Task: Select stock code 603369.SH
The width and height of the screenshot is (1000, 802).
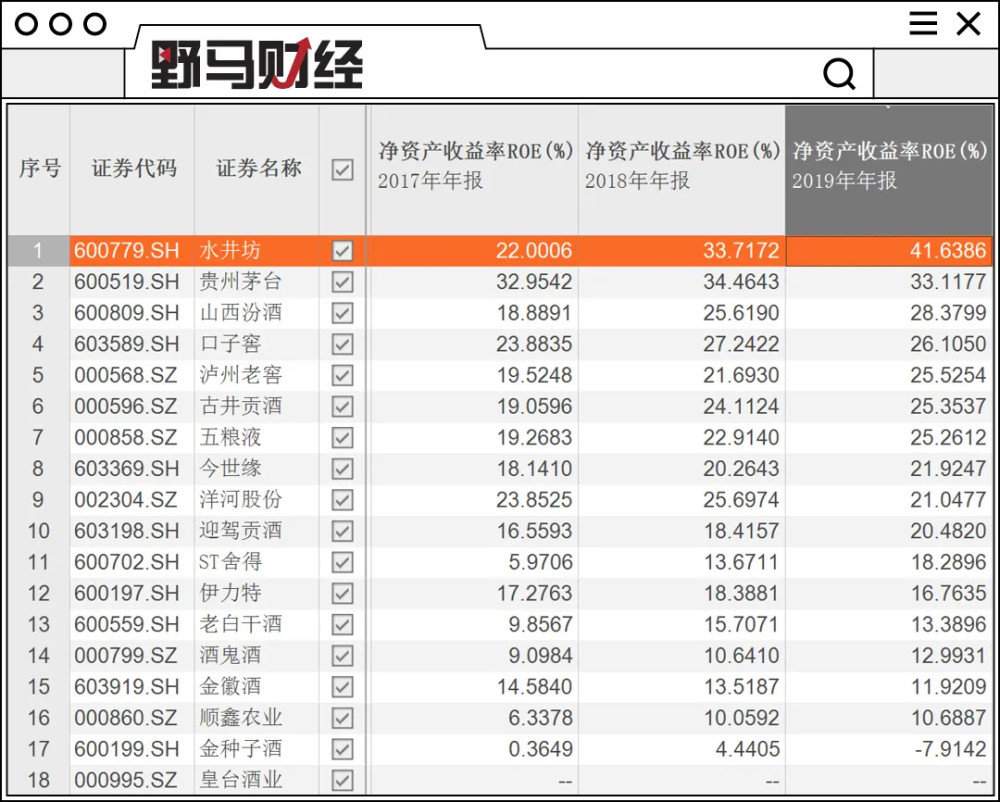Action: [127, 469]
